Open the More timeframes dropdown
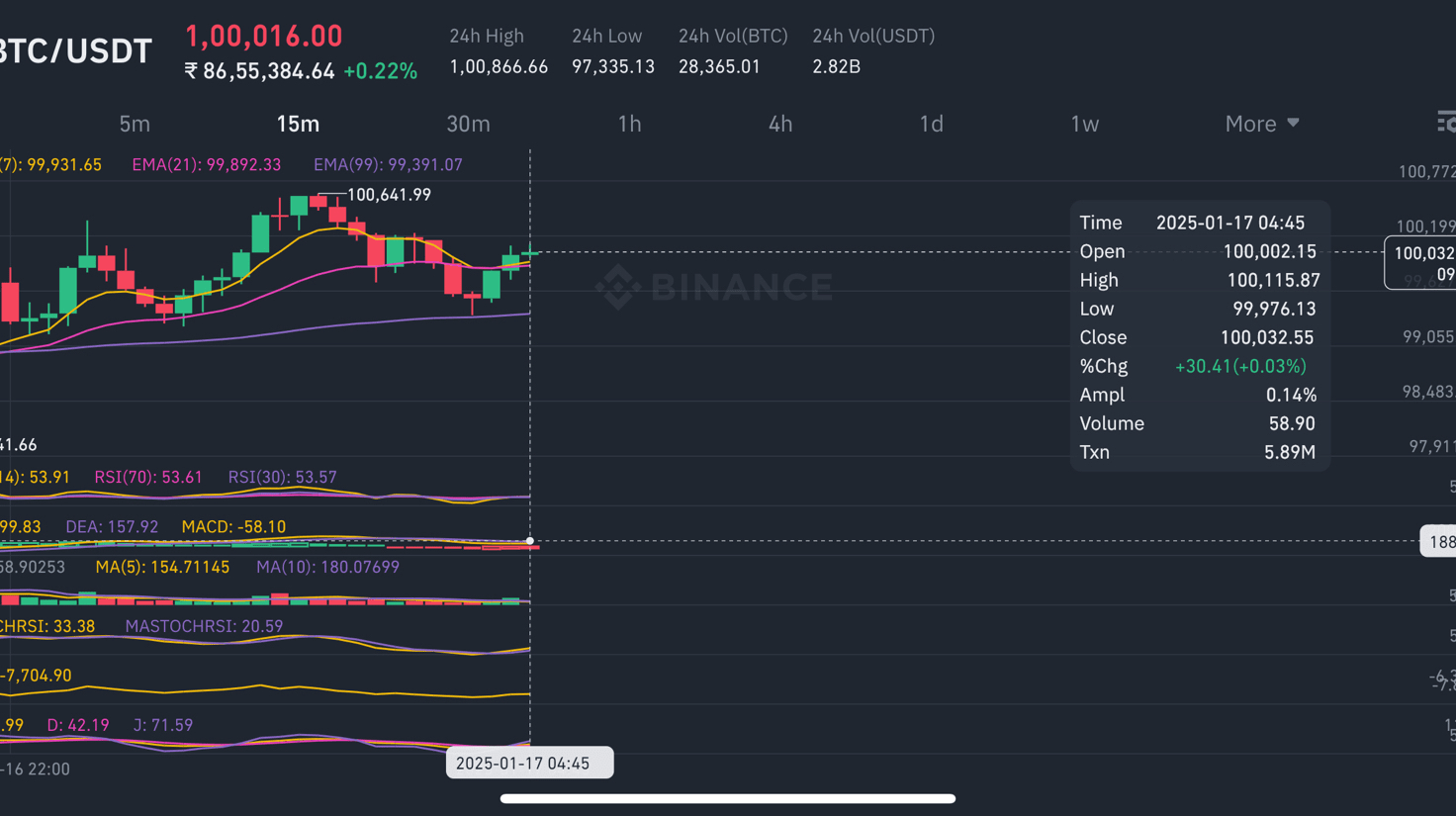 pyautogui.click(x=1262, y=124)
